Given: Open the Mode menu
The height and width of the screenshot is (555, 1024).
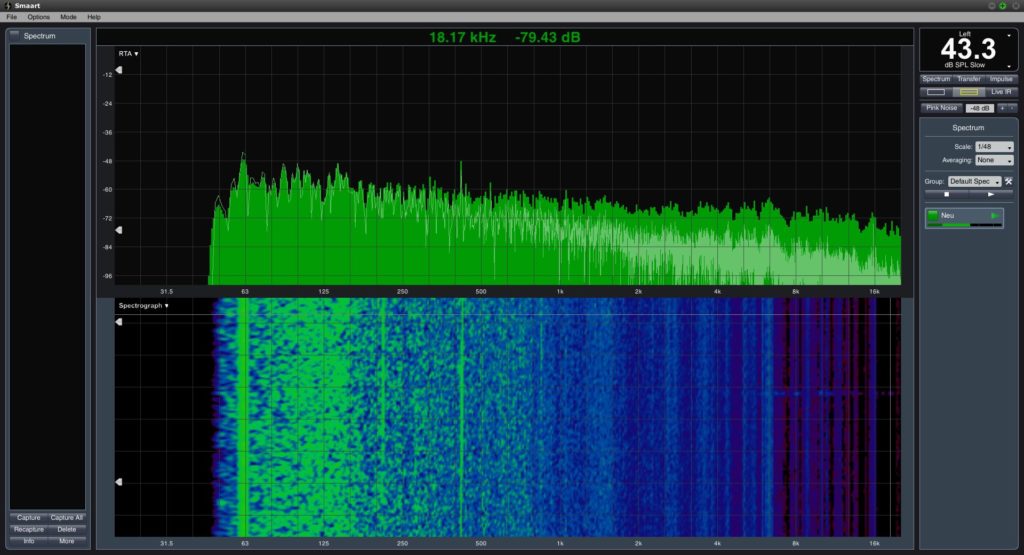Looking at the screenshot, I should coord(68,17).
